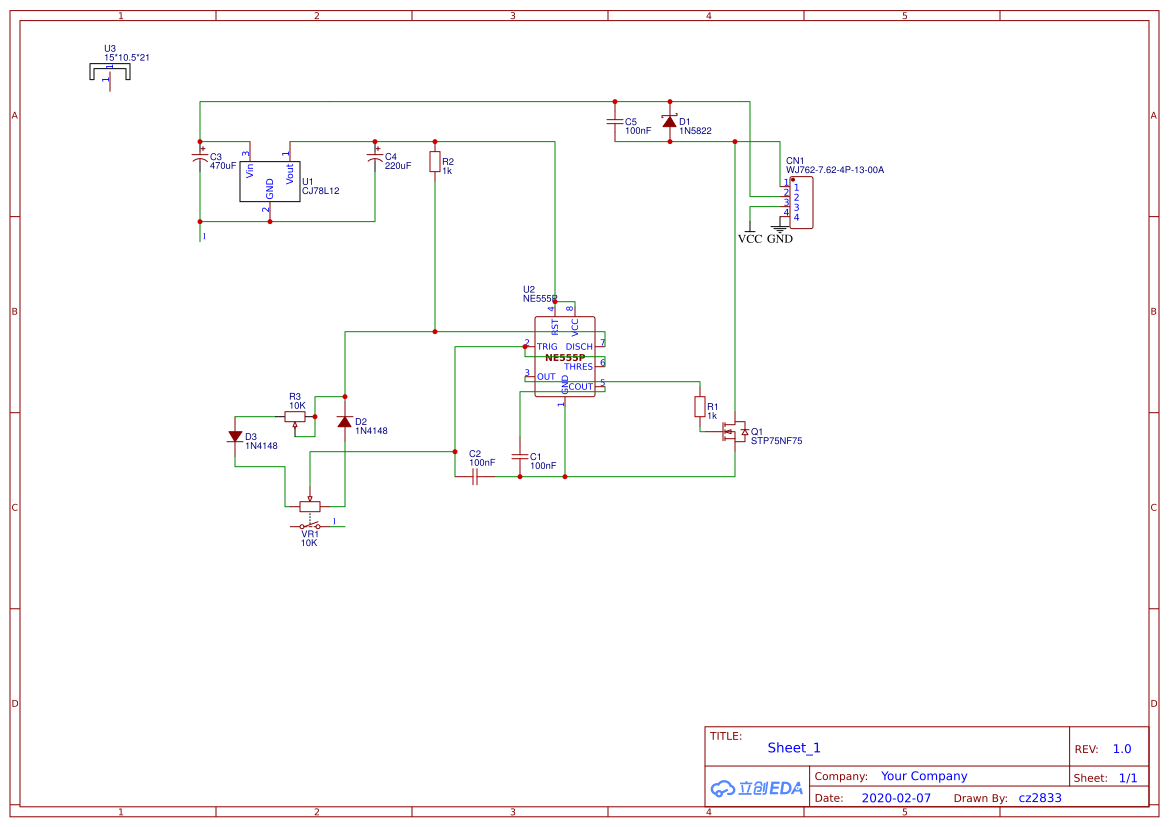Select 'Your Company' in the title block

(924, 776)
